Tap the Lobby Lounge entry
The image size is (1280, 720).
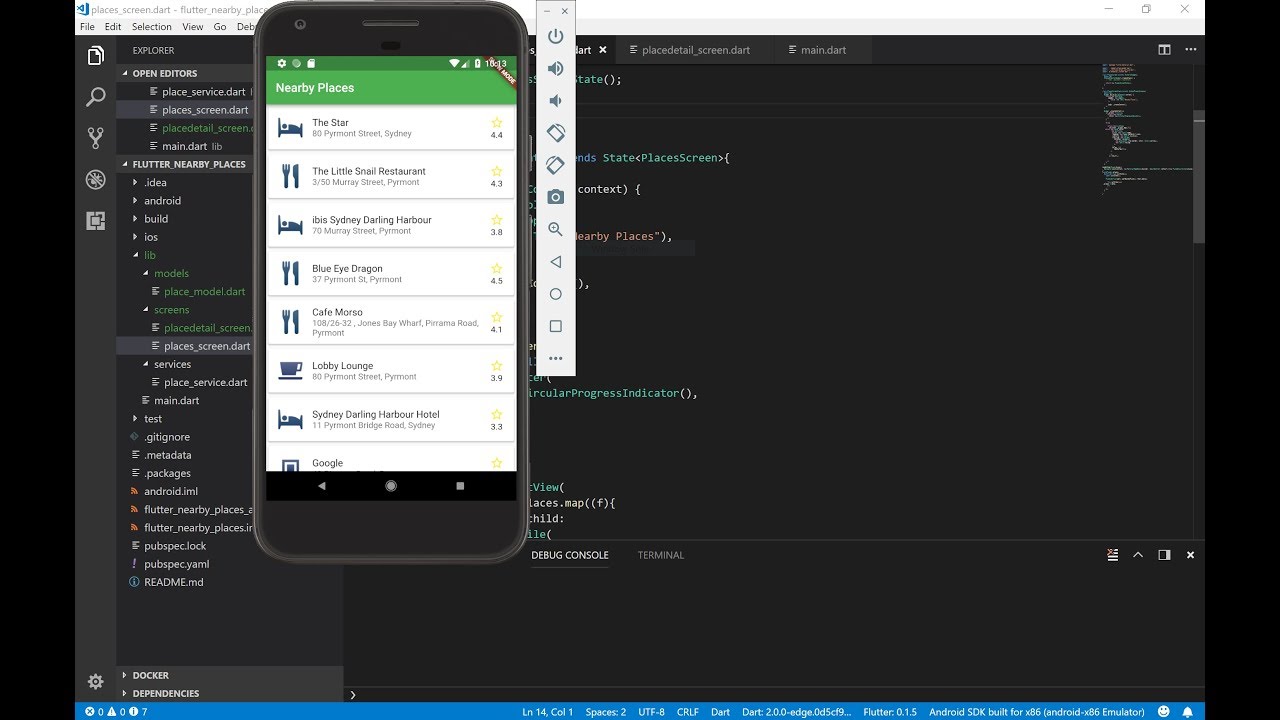391,371
